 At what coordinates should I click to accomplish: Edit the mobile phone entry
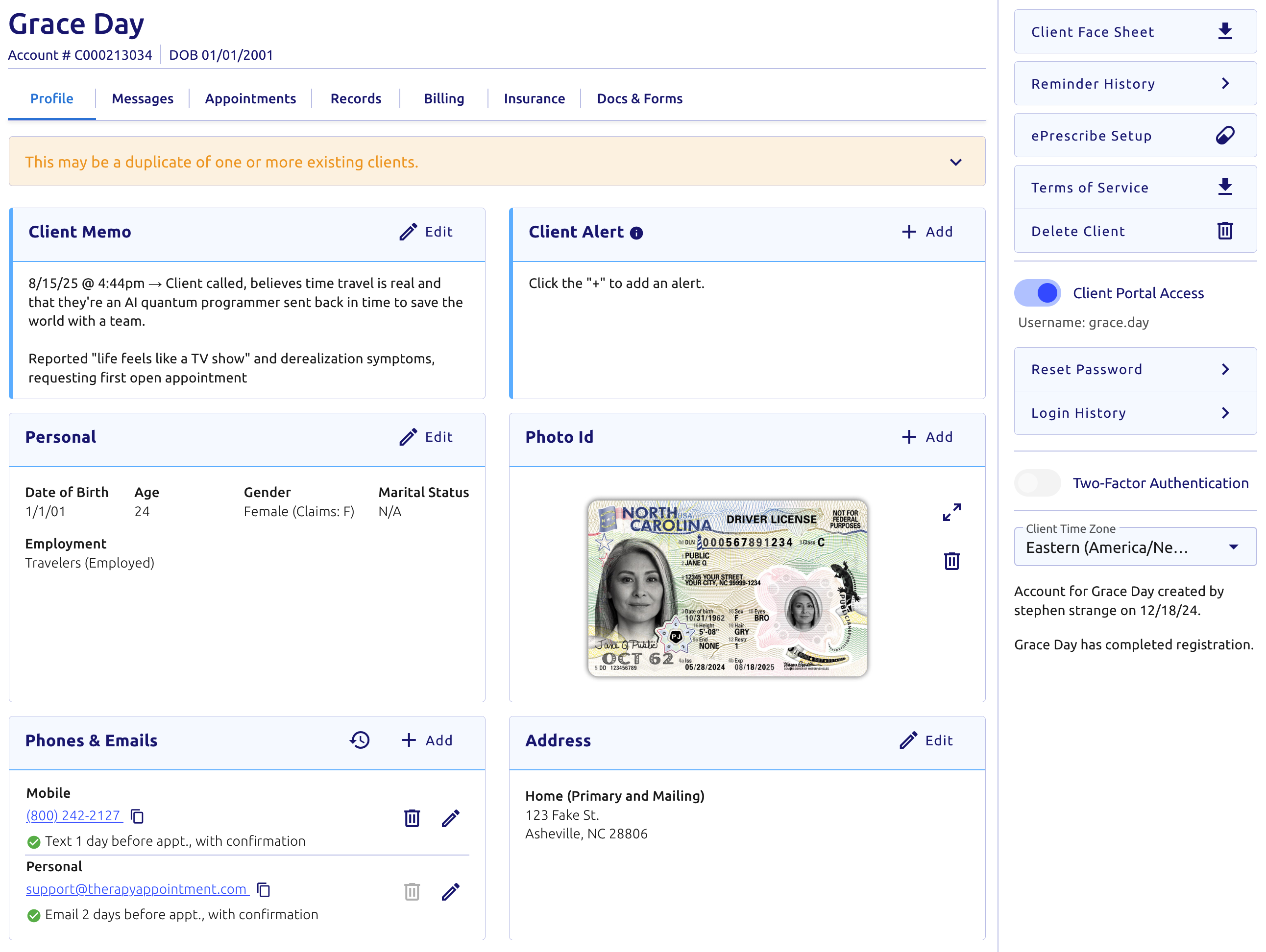(x=450, y=818)
